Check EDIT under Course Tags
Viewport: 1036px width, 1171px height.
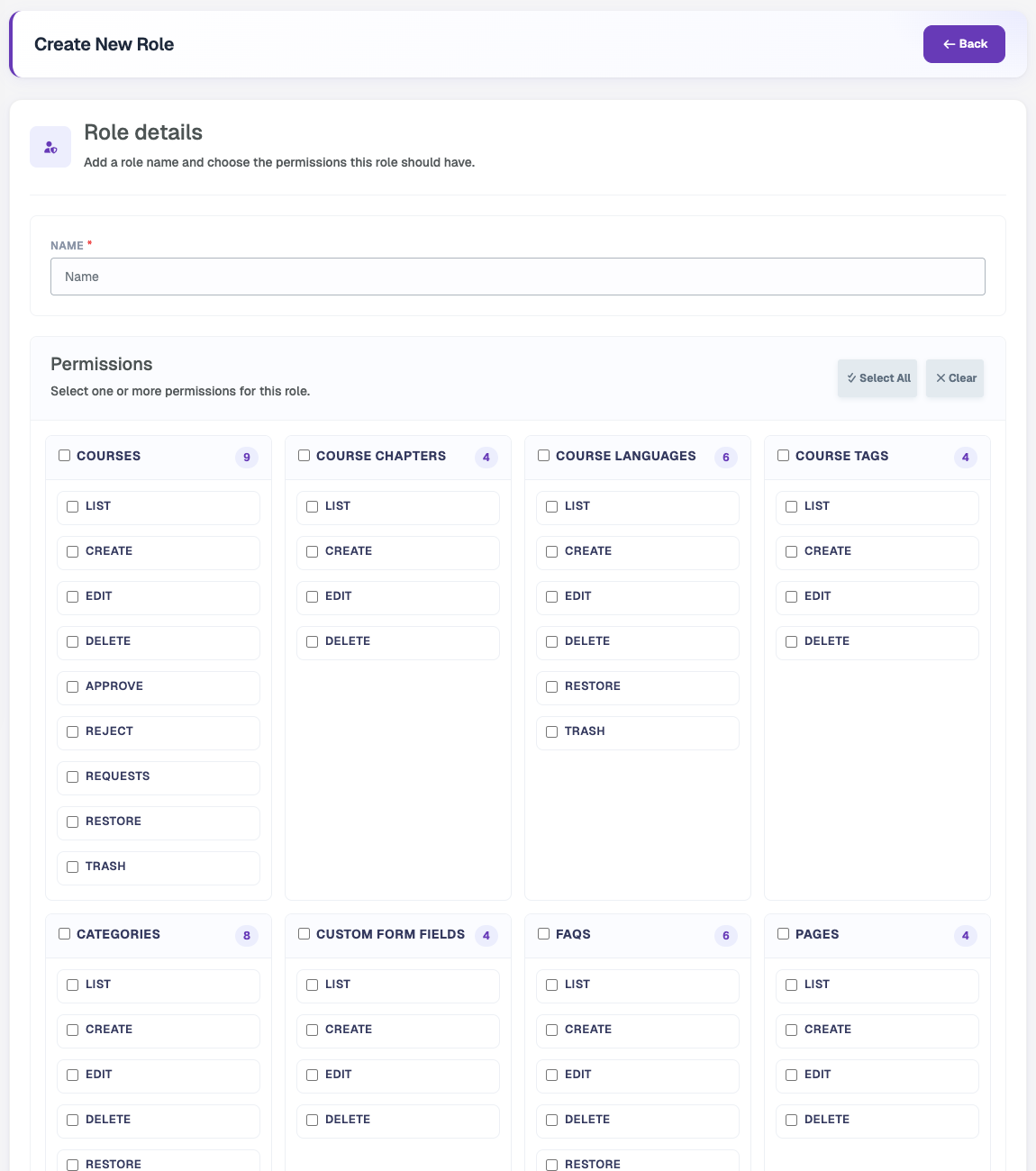792,597
